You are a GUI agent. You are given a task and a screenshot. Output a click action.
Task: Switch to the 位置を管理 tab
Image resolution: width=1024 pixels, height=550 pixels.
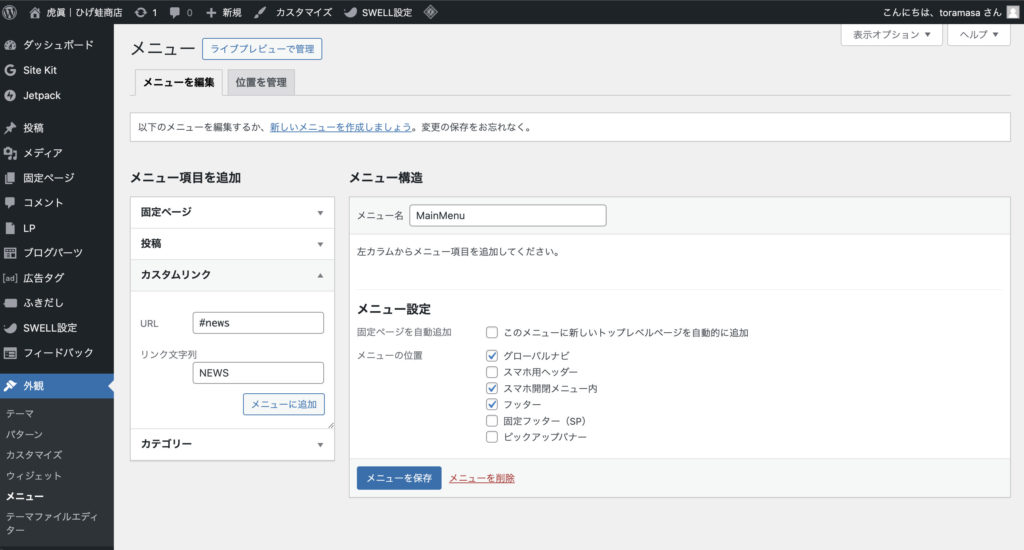tap(261, 82)
